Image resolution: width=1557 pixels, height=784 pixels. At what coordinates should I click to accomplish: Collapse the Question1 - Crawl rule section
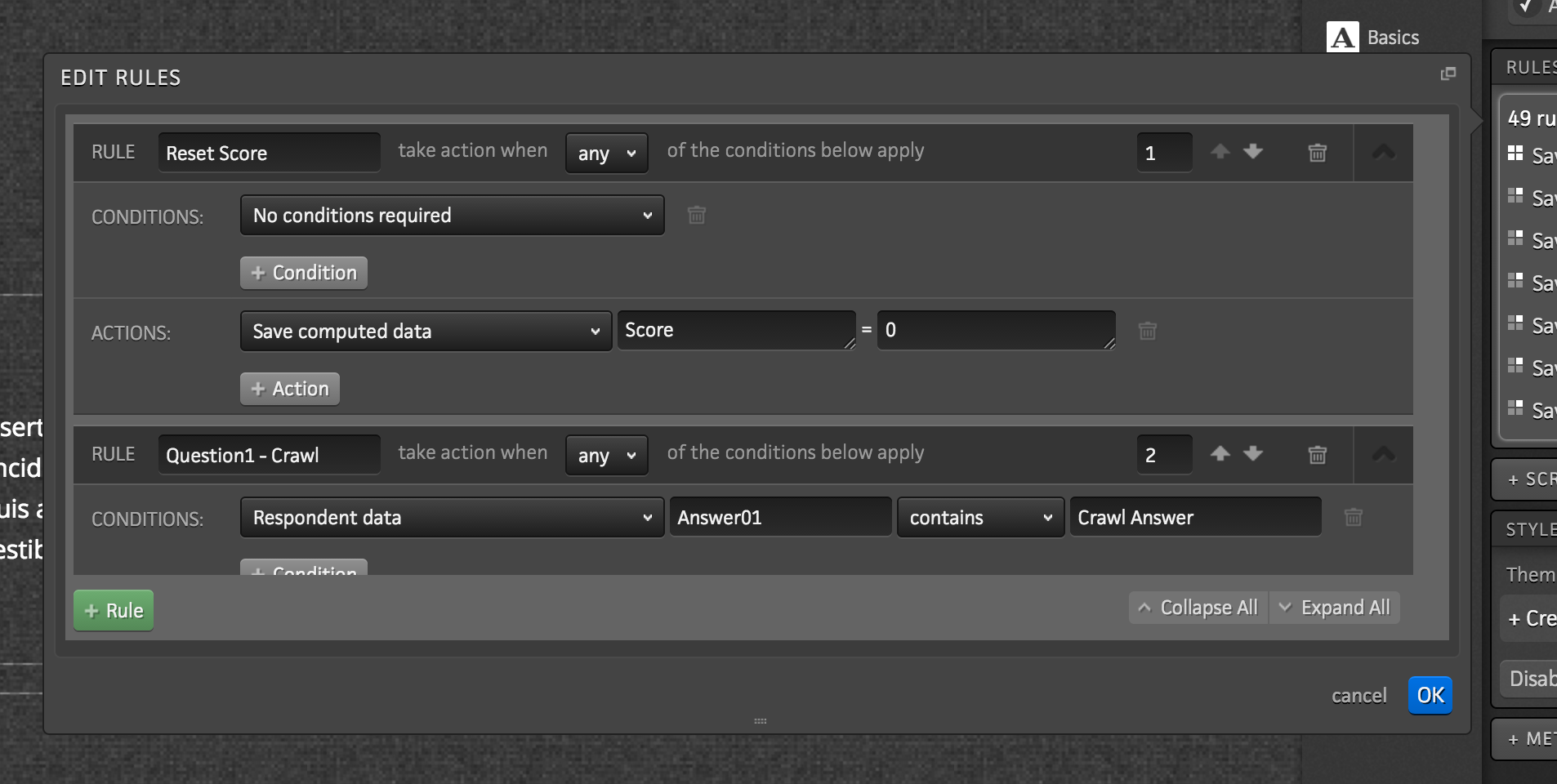point(1383,455)
